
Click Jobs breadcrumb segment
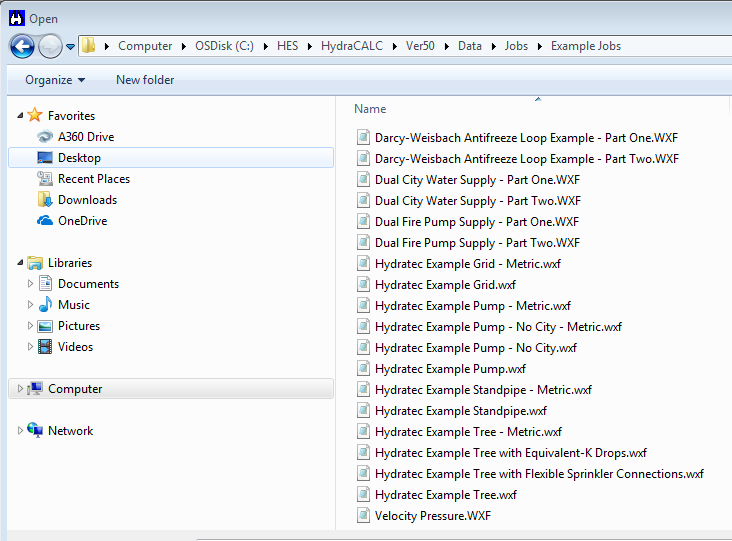tap(516, 46)
